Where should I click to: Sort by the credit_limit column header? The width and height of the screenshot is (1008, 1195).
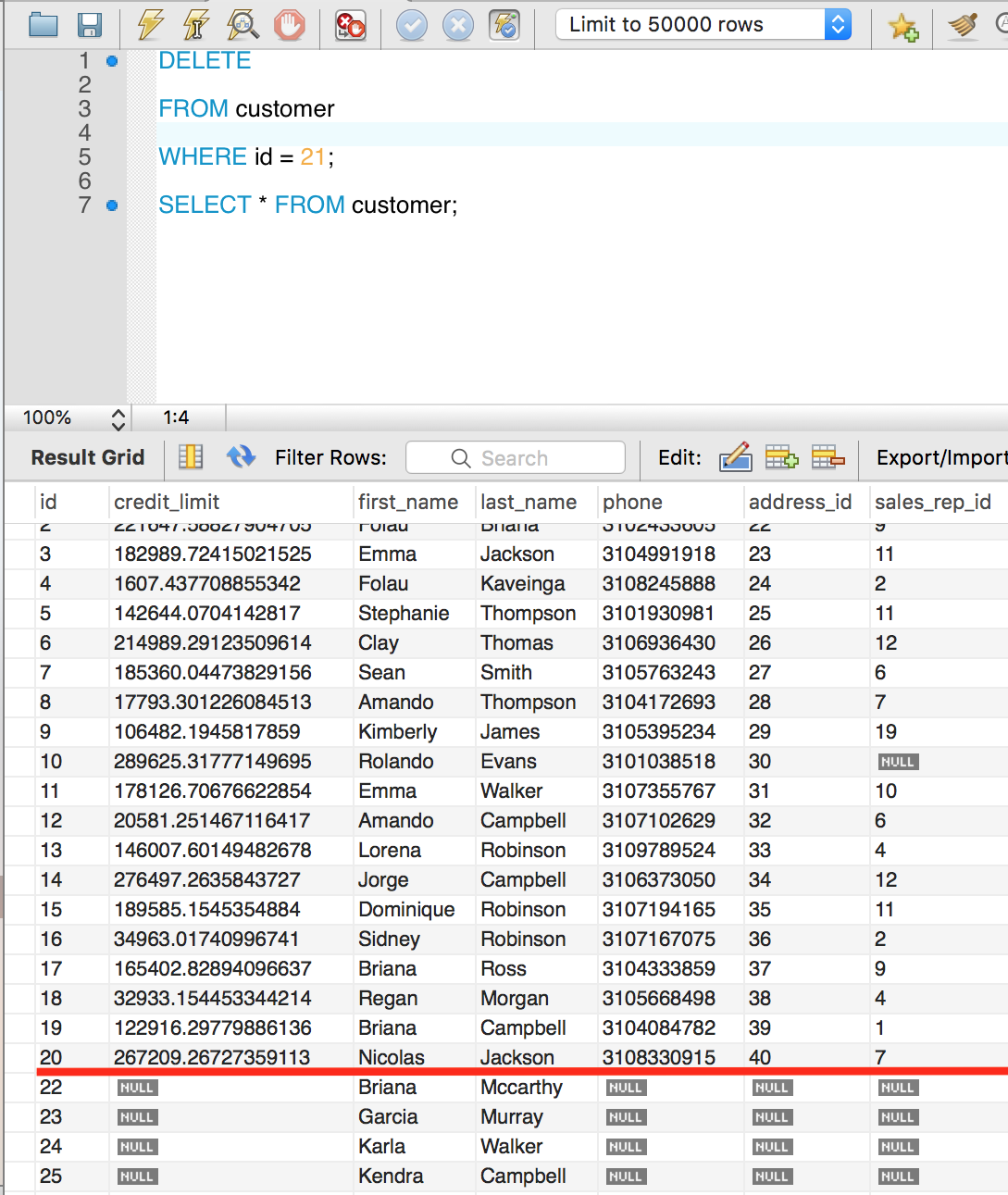click(x=167, y=502)
